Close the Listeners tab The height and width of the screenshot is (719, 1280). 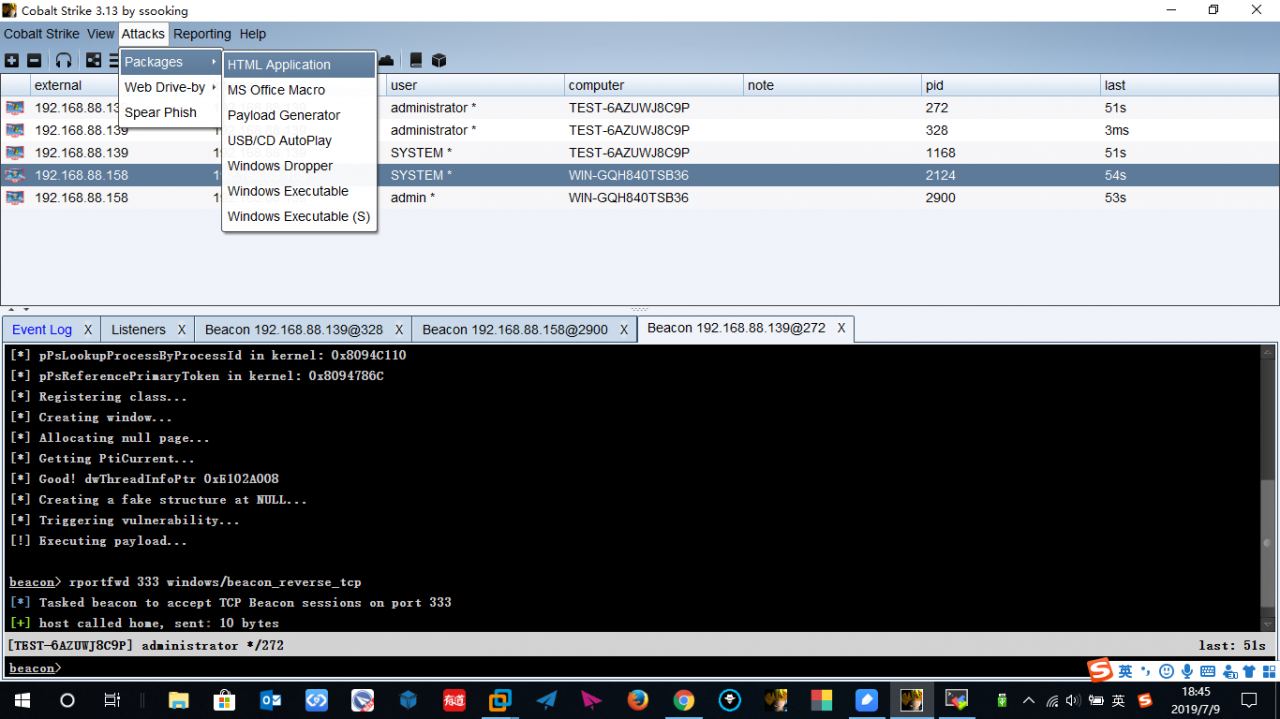pyautogui.click(x=182, y=330)
